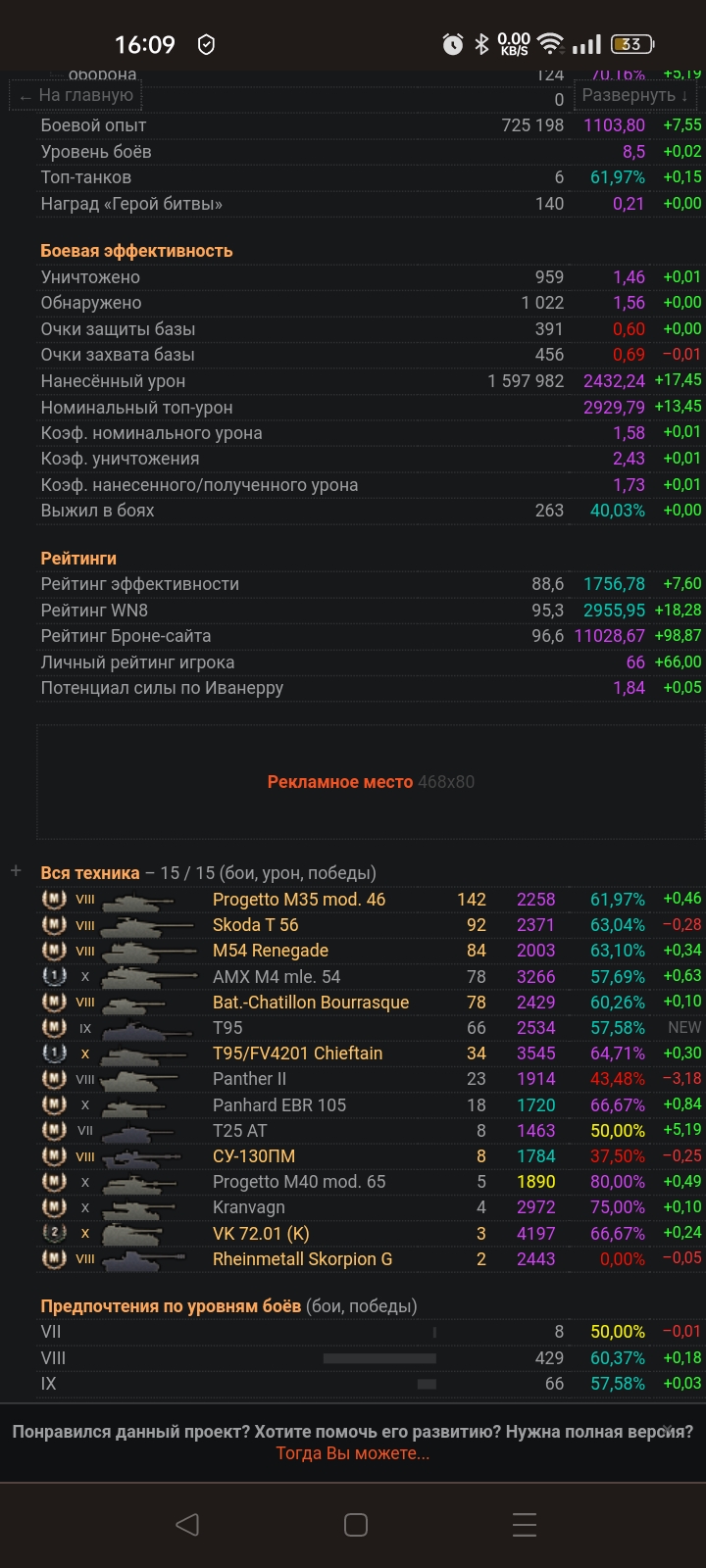The image size is (706, 1568).
Task: Open the Bat.-Chatillon Bourrasque tank entry
Action: tap(311, 1003)
